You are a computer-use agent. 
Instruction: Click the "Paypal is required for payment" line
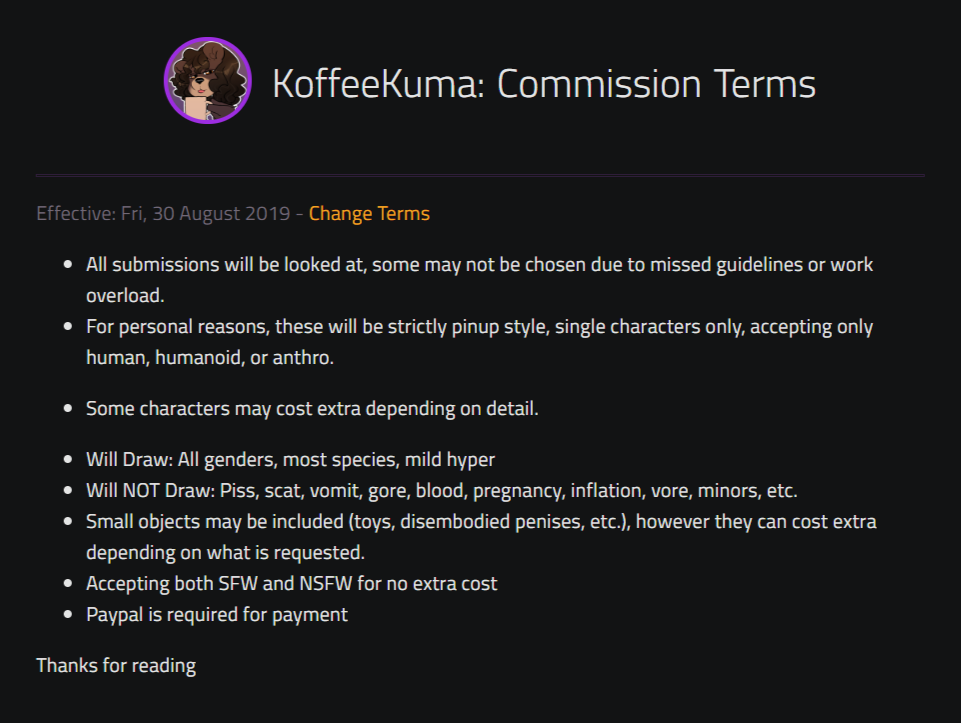pos(217,614)
